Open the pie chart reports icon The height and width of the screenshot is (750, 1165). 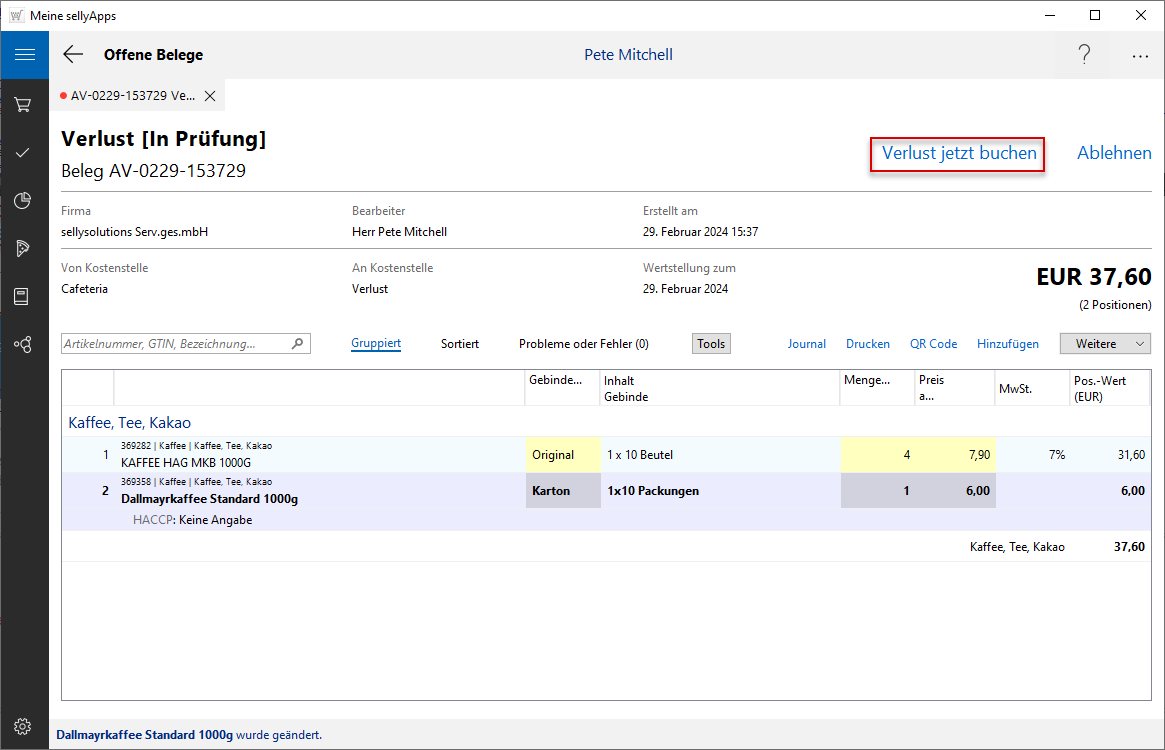[x=23, y=201]
